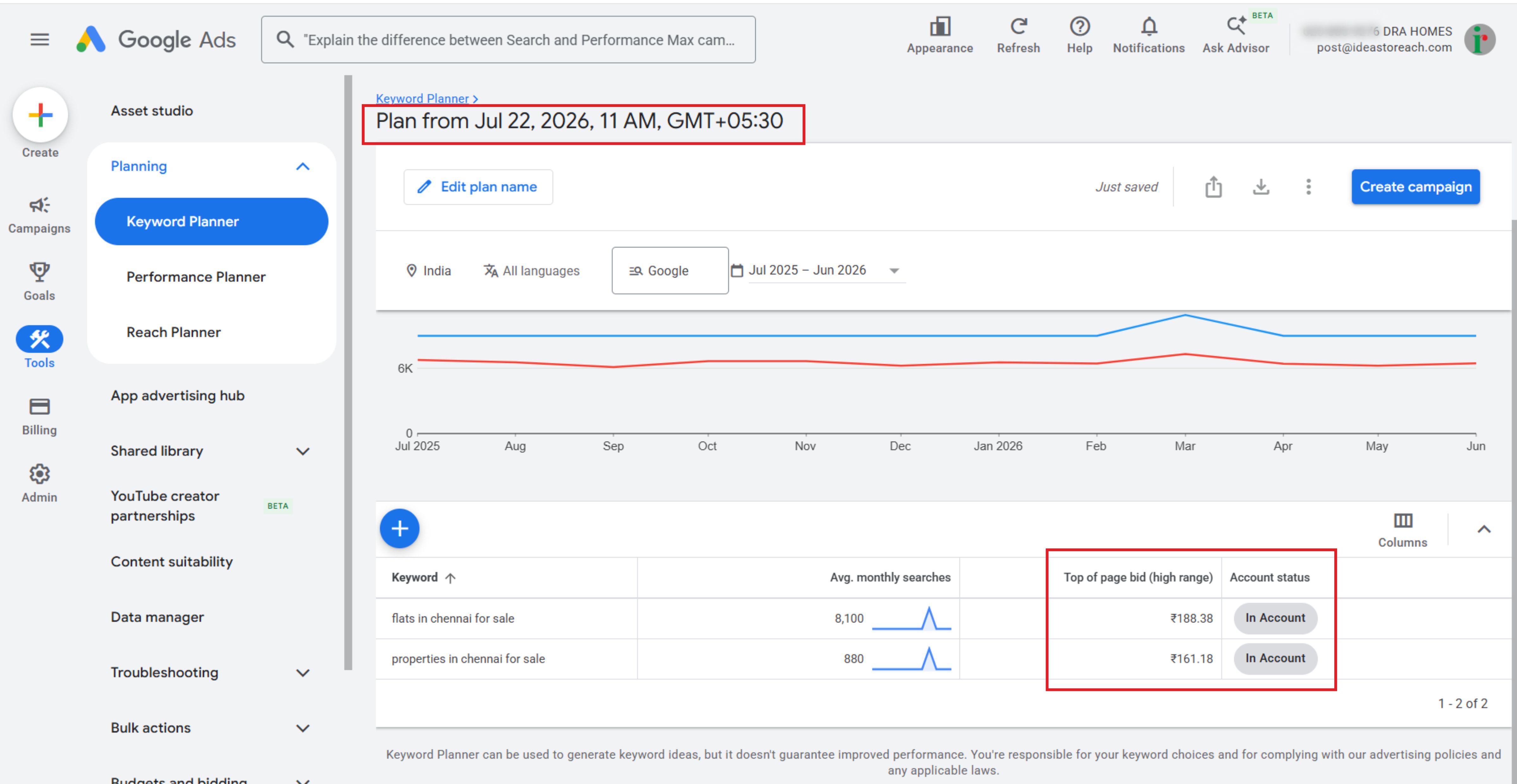Click the Create plus button
Viewport: 1517px width, 784px height.
click(40, 115)
